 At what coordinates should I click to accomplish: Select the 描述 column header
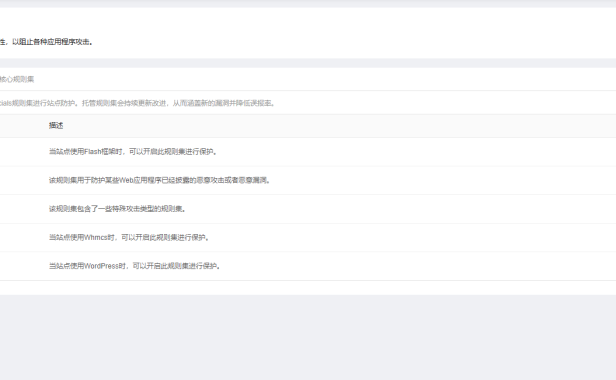click(x=56, y=125)
